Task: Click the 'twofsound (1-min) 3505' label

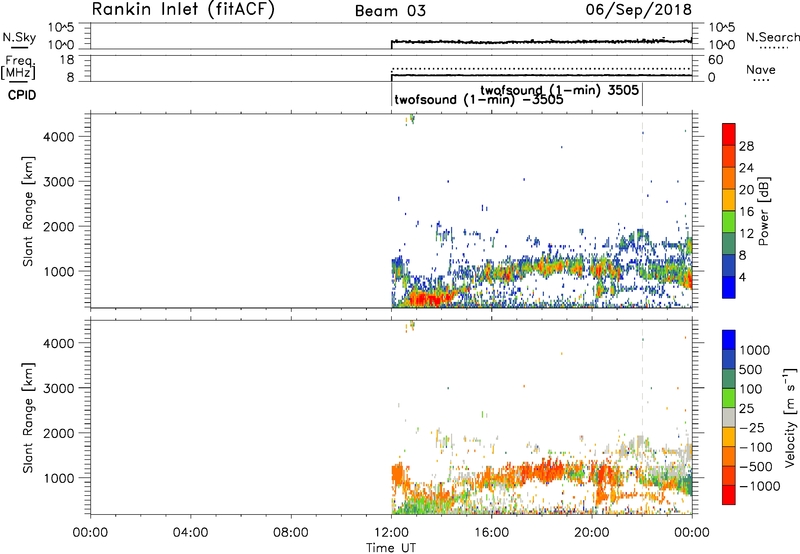Action: tap(559, 90)
